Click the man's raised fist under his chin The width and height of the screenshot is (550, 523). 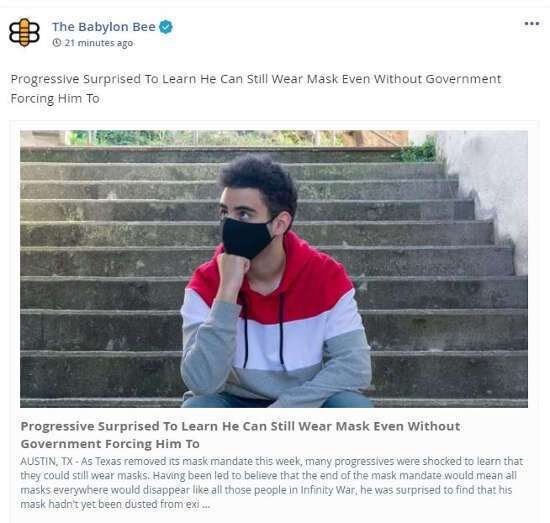[232, 268]
